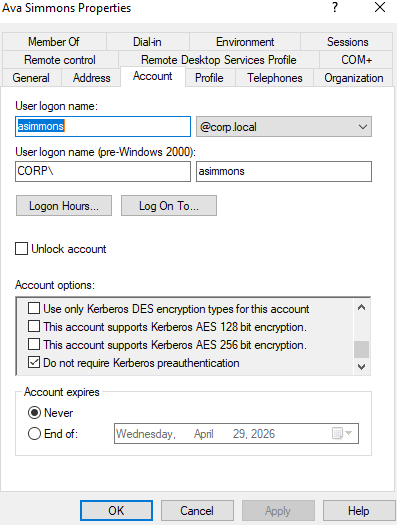
Task: Open the Organization tab
Action: (x=353, y=78)
